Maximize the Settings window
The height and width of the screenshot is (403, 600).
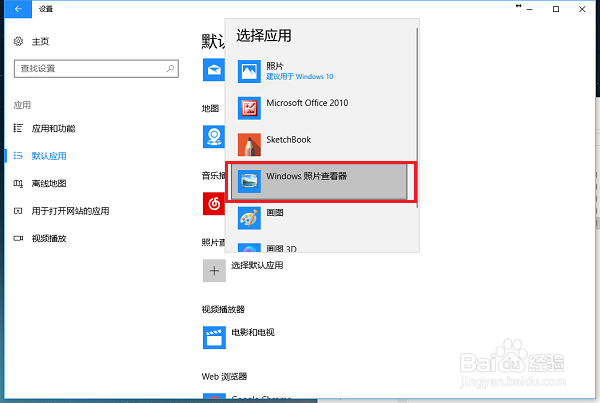(x=556, y=9)
